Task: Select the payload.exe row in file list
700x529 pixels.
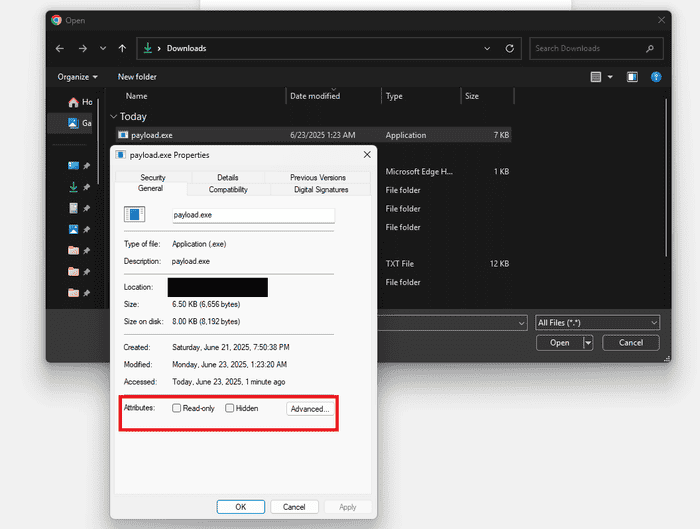Action: point(313,135)
